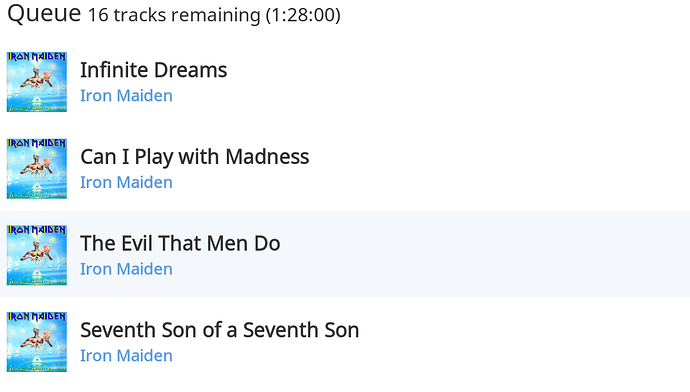Screen dimensions: 690x392
Task: Select the Can I Play with Madness album art
Action: [37, 169]
